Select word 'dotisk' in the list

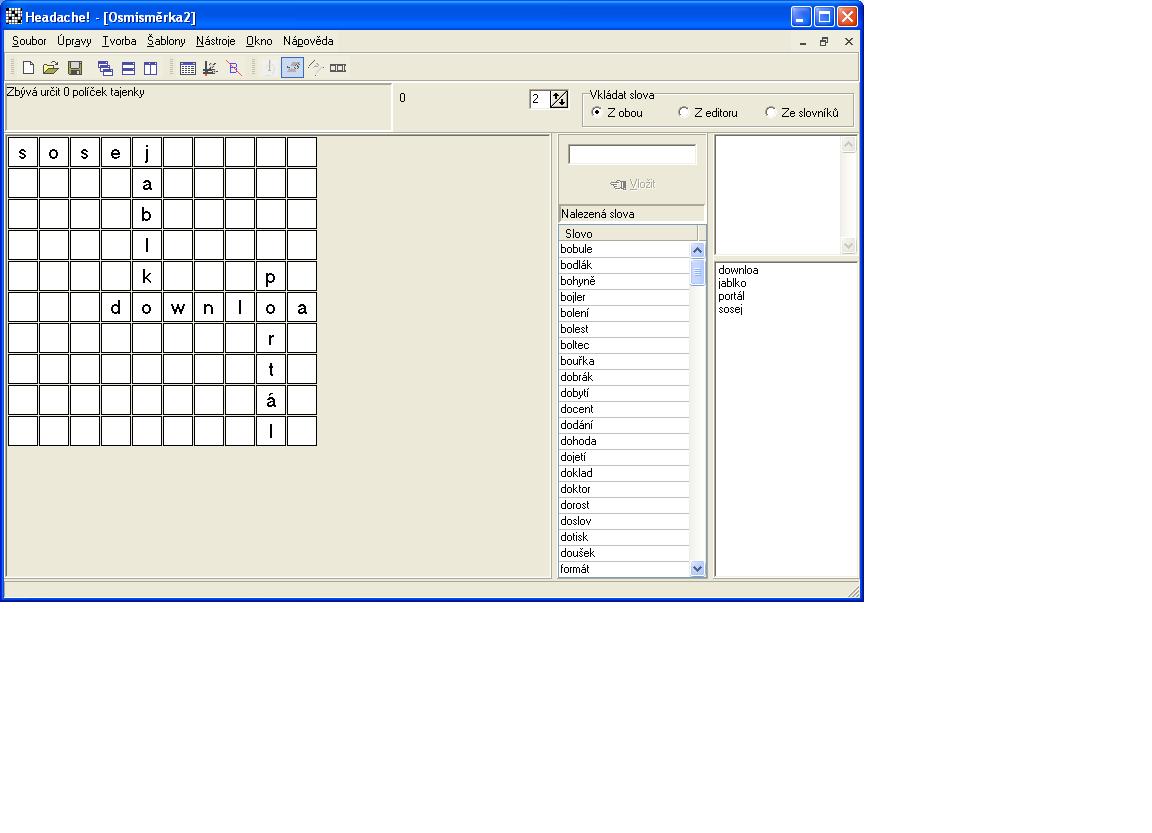pyautogui.click(x=624, y=537)
